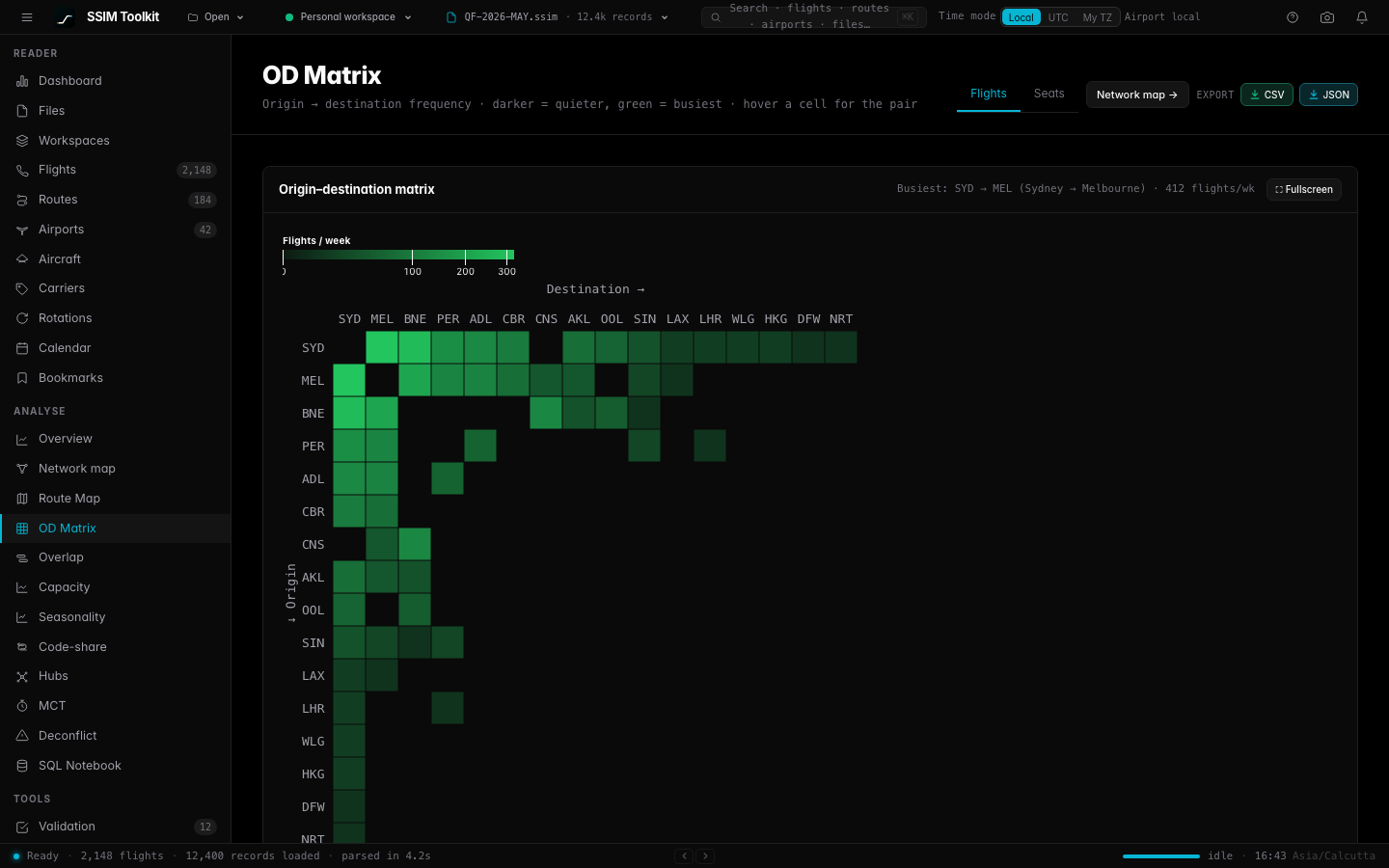Open MCT in the sidebar

pos(115,706)
